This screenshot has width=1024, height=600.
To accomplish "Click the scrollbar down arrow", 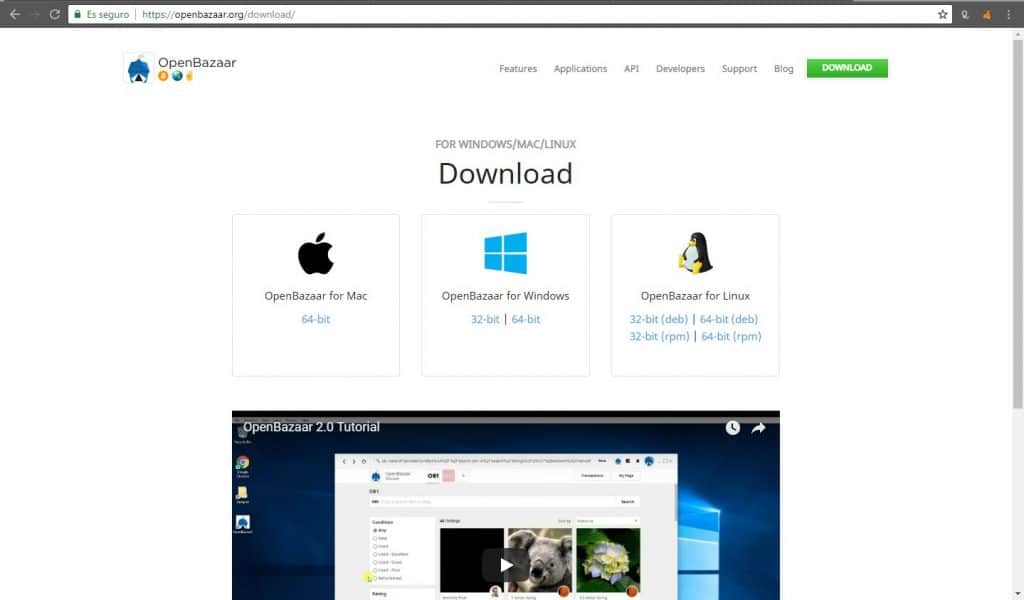I will [1017, 593].
